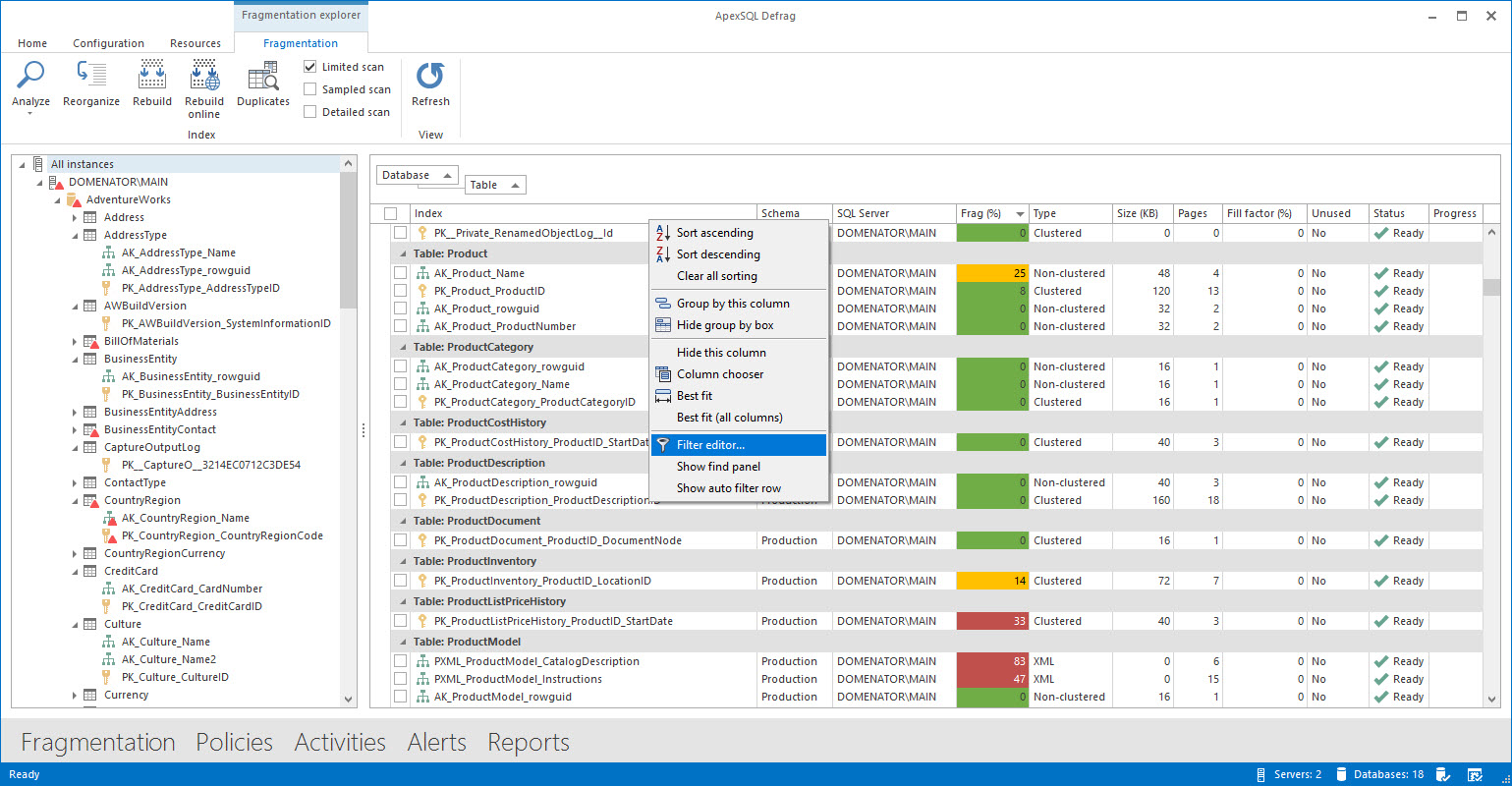Enable the Detailed scan option
Image resolution: width=1512 pixels, height=786 pixels.
point(310,111)
